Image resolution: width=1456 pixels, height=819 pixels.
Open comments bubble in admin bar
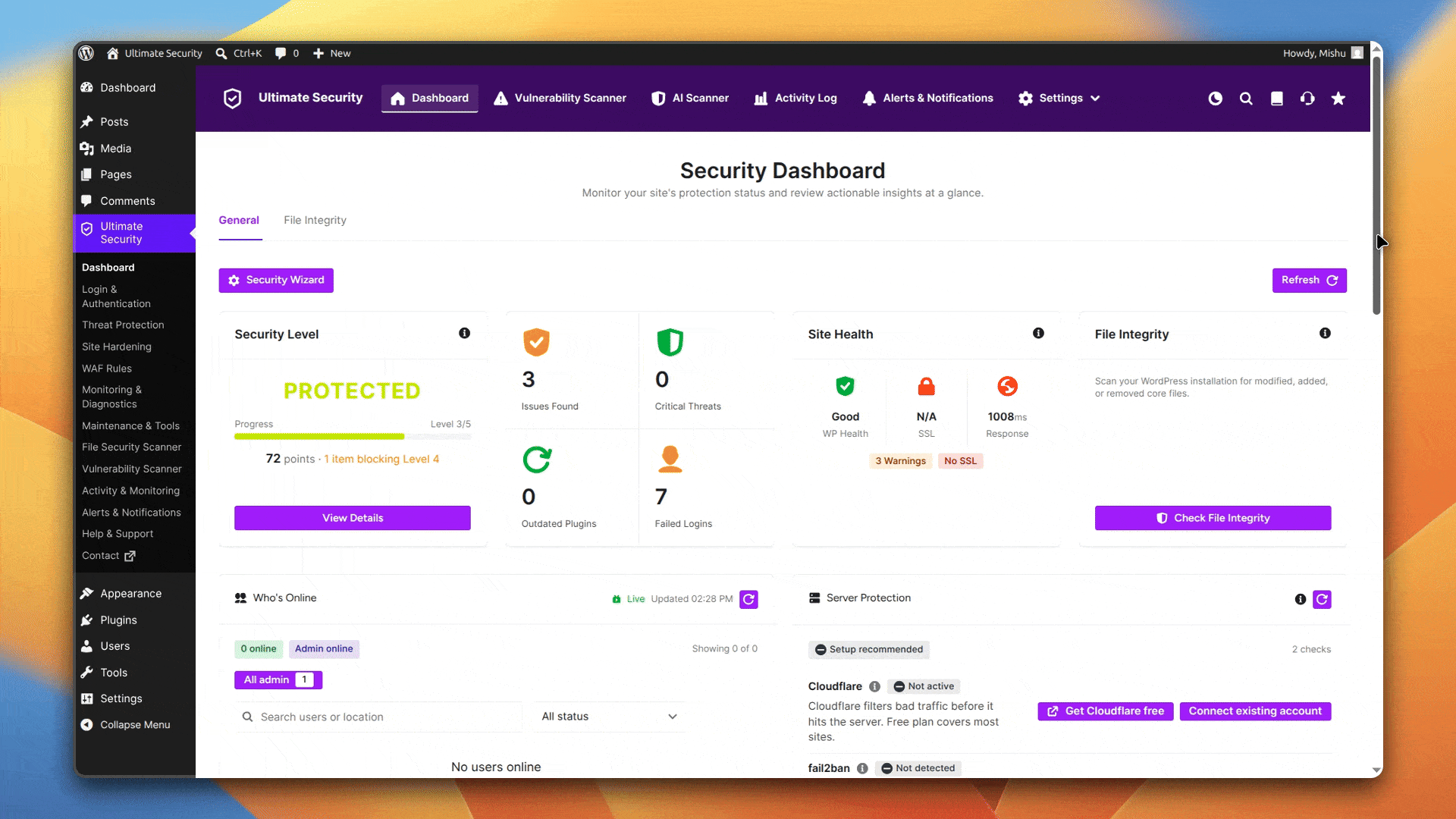point(287,53)
